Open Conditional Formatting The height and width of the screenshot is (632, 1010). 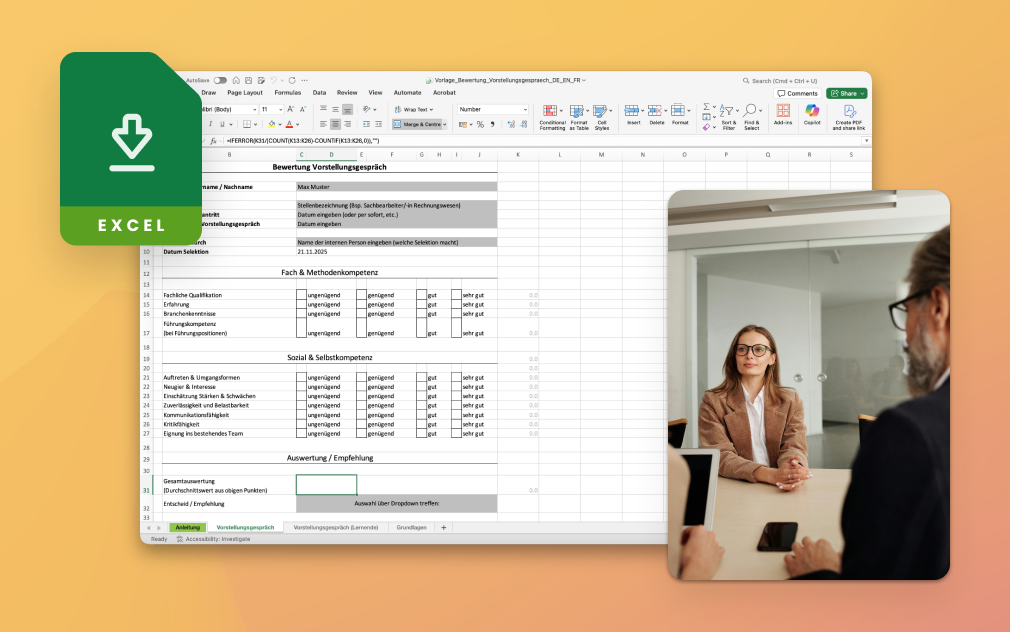[x=552, y=117]
